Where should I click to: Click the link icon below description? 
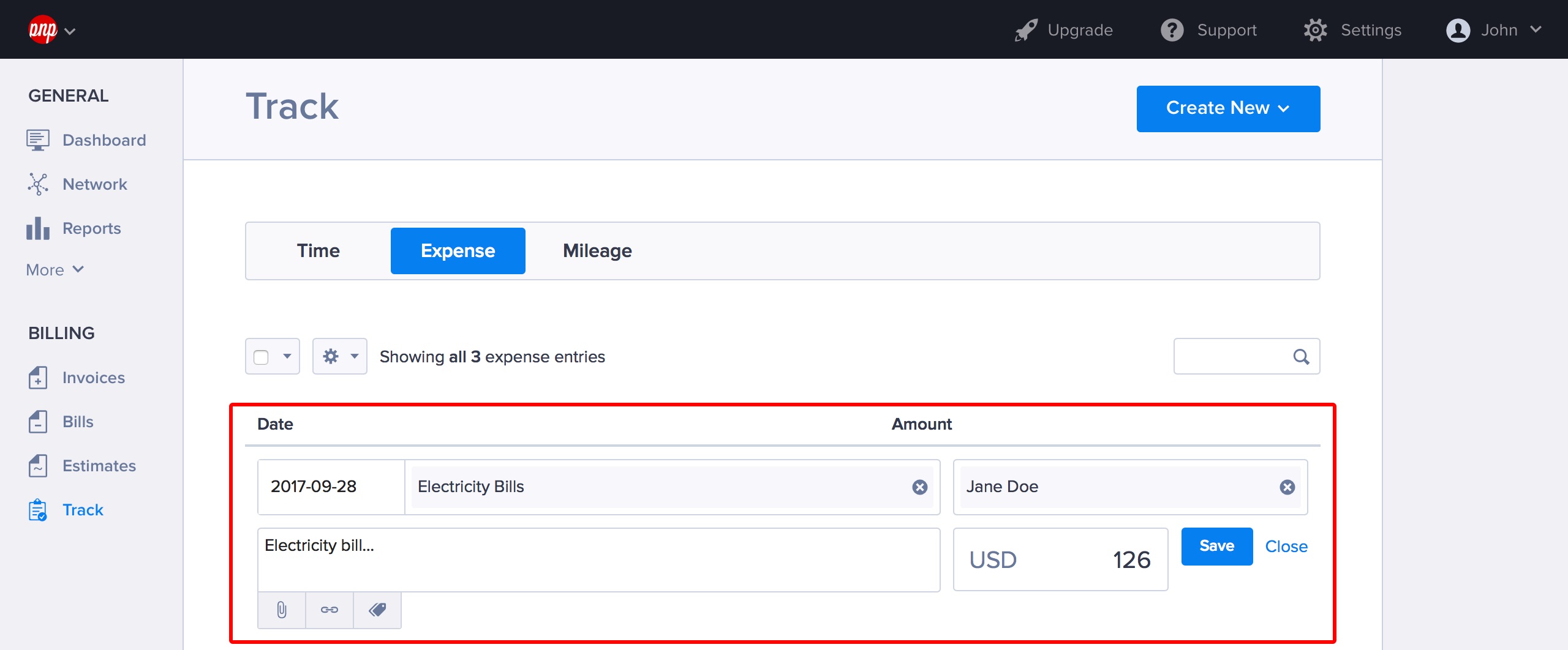pos(330,610)
